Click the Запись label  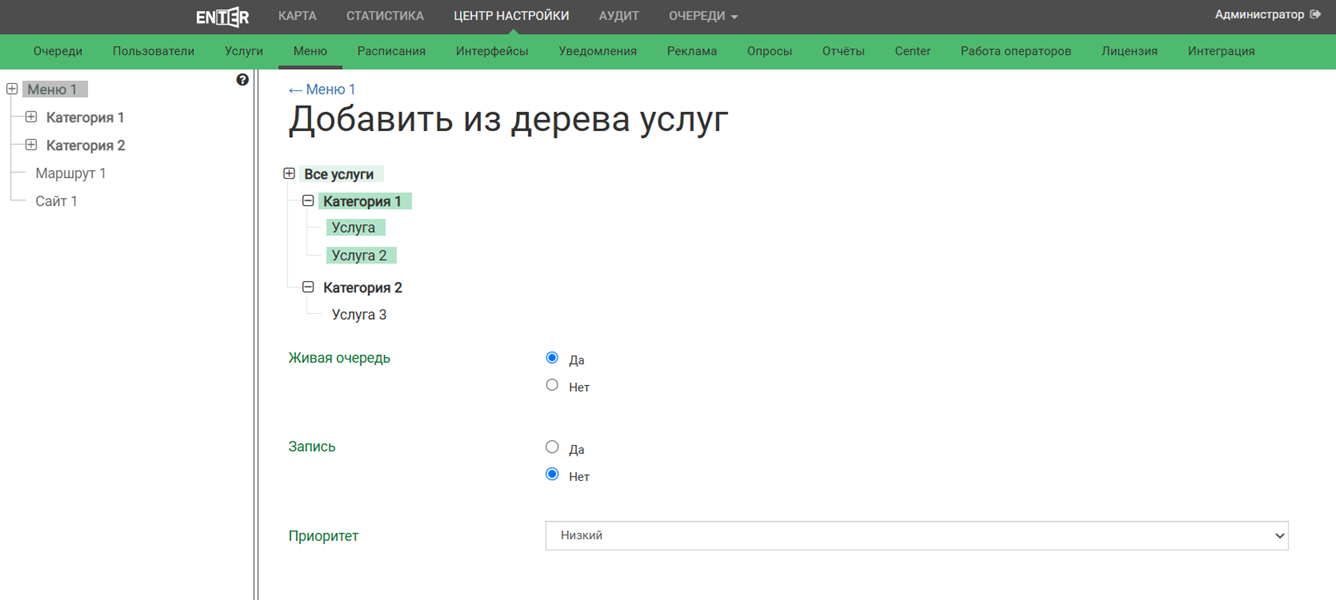click(x=312, y=446)
